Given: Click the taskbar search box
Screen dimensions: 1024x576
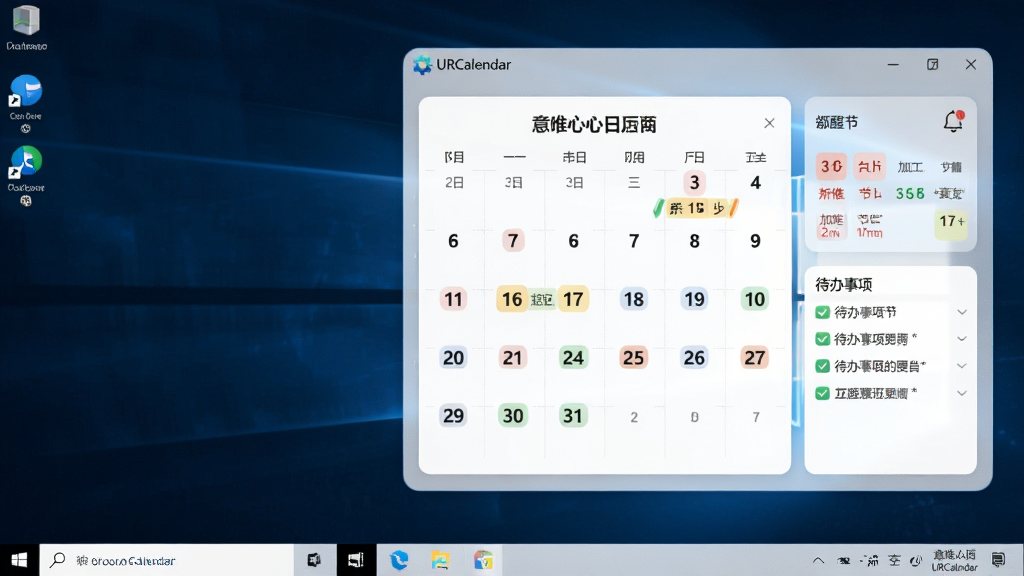Looking at the screenshot, I should point(167,560).
